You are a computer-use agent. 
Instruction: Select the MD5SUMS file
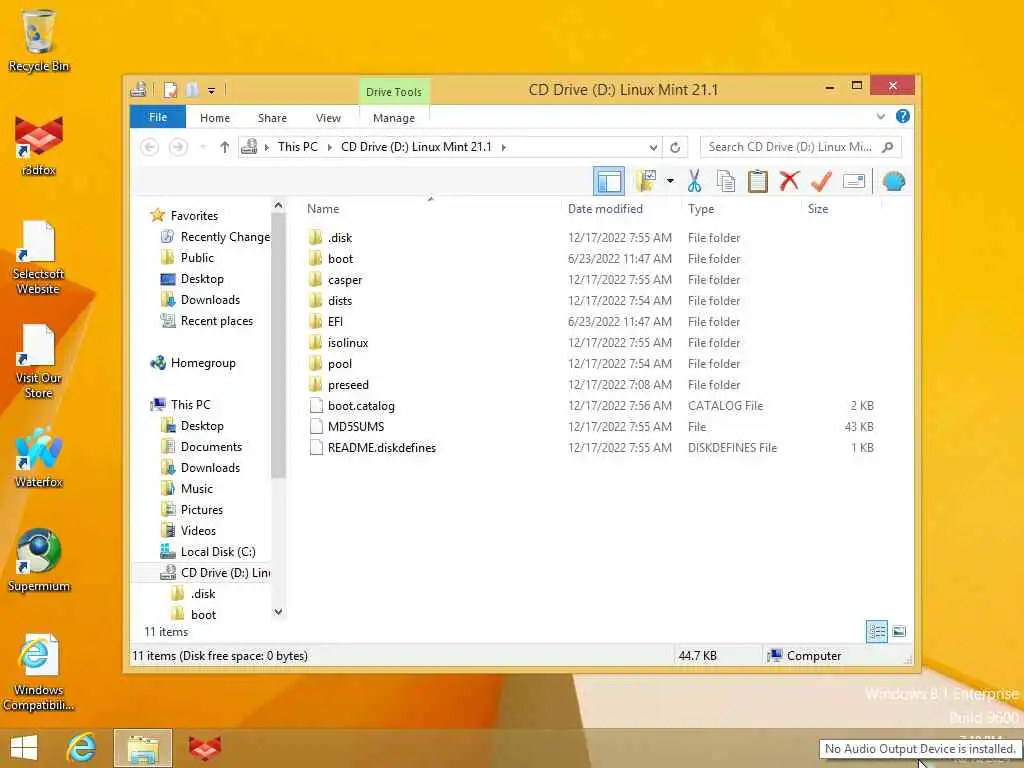[x=356, y=426]
